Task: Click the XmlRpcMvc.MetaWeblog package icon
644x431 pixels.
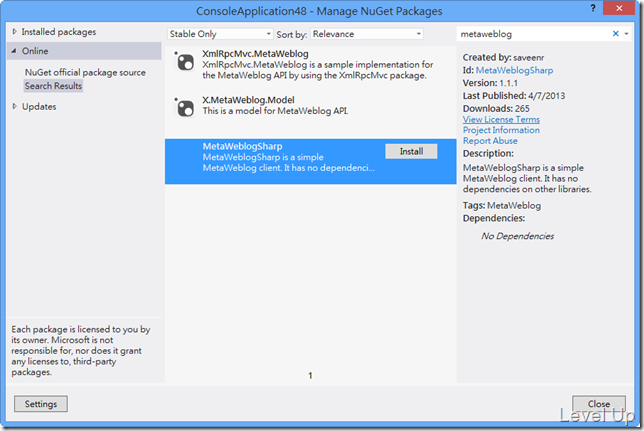Action: (185, 62)
